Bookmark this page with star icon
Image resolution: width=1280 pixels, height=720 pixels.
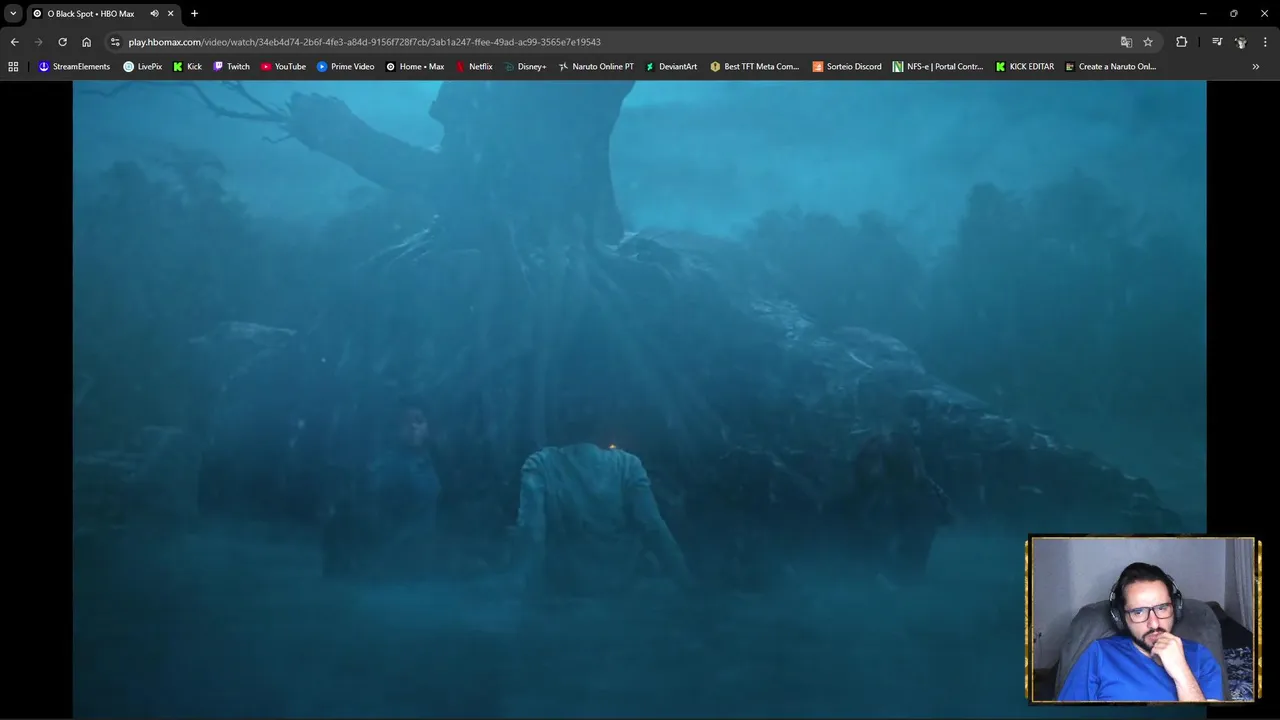1148,42
